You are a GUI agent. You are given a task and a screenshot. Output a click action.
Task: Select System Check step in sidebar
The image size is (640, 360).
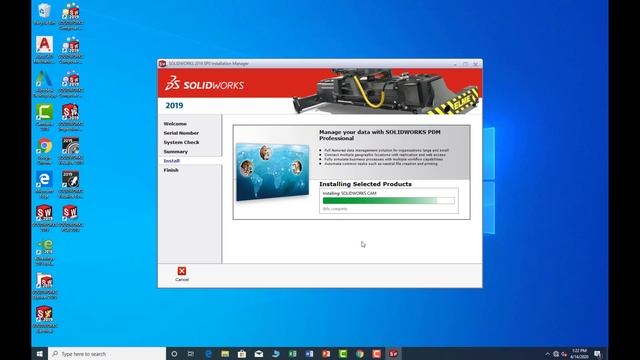(x=181, y=142)
